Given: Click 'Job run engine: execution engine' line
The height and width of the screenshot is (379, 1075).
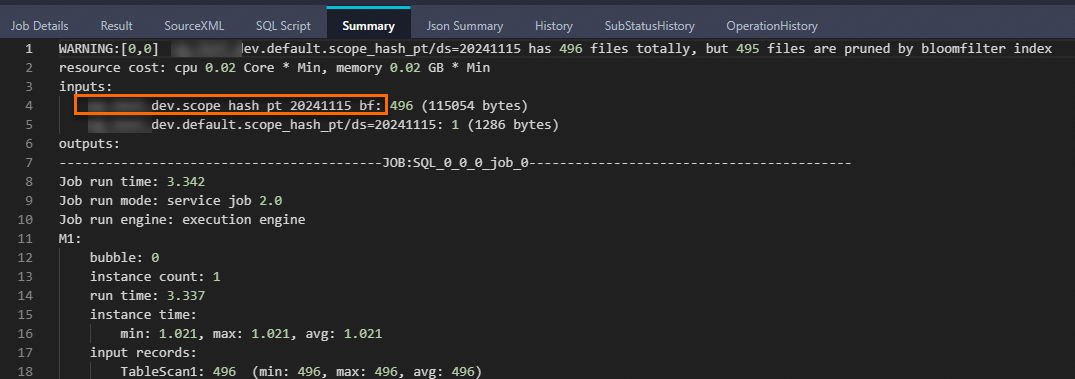Looking at the screenshot, I should point(182,220).
